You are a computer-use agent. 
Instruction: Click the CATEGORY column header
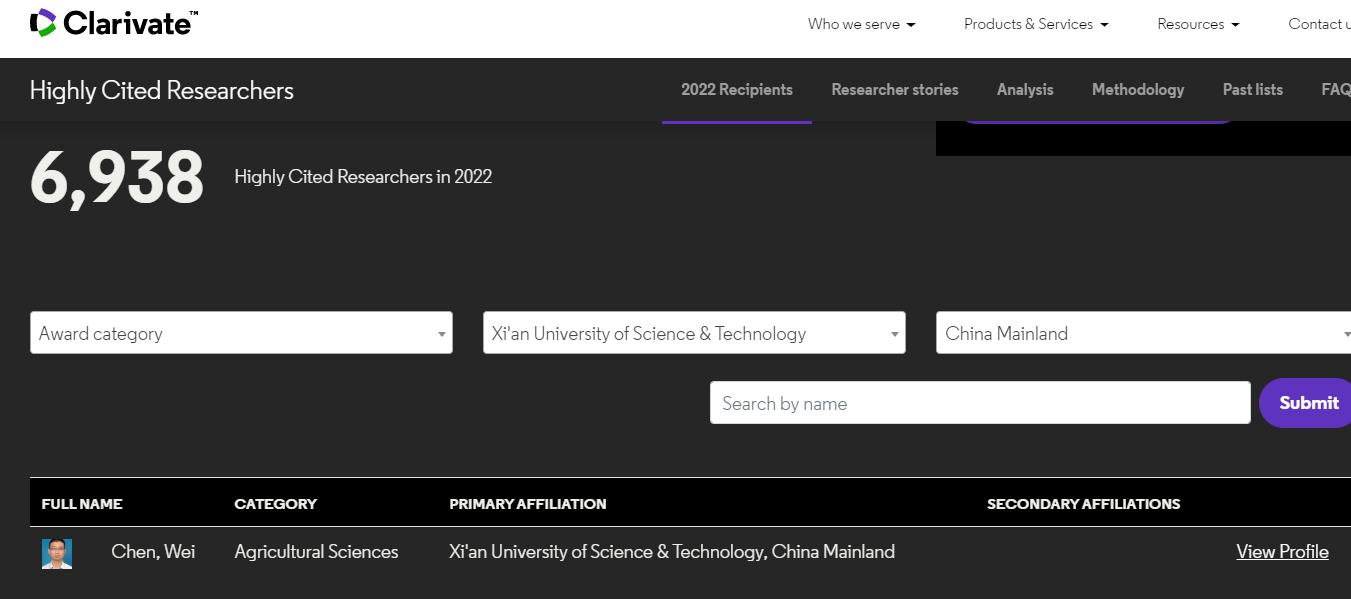[x=275, y=504]
